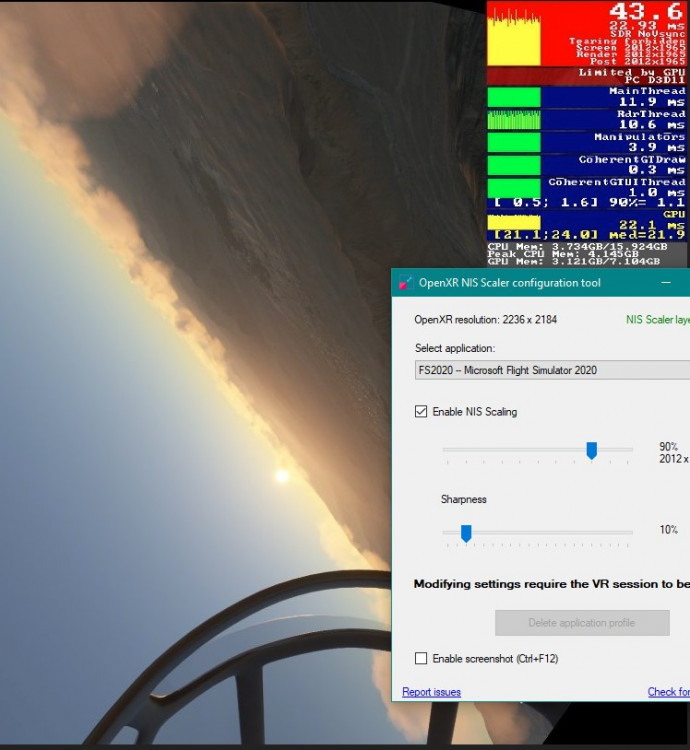Screen dimensions: 690x750
Task: Click the Limited by GPU overlay line
Action: 632,72
